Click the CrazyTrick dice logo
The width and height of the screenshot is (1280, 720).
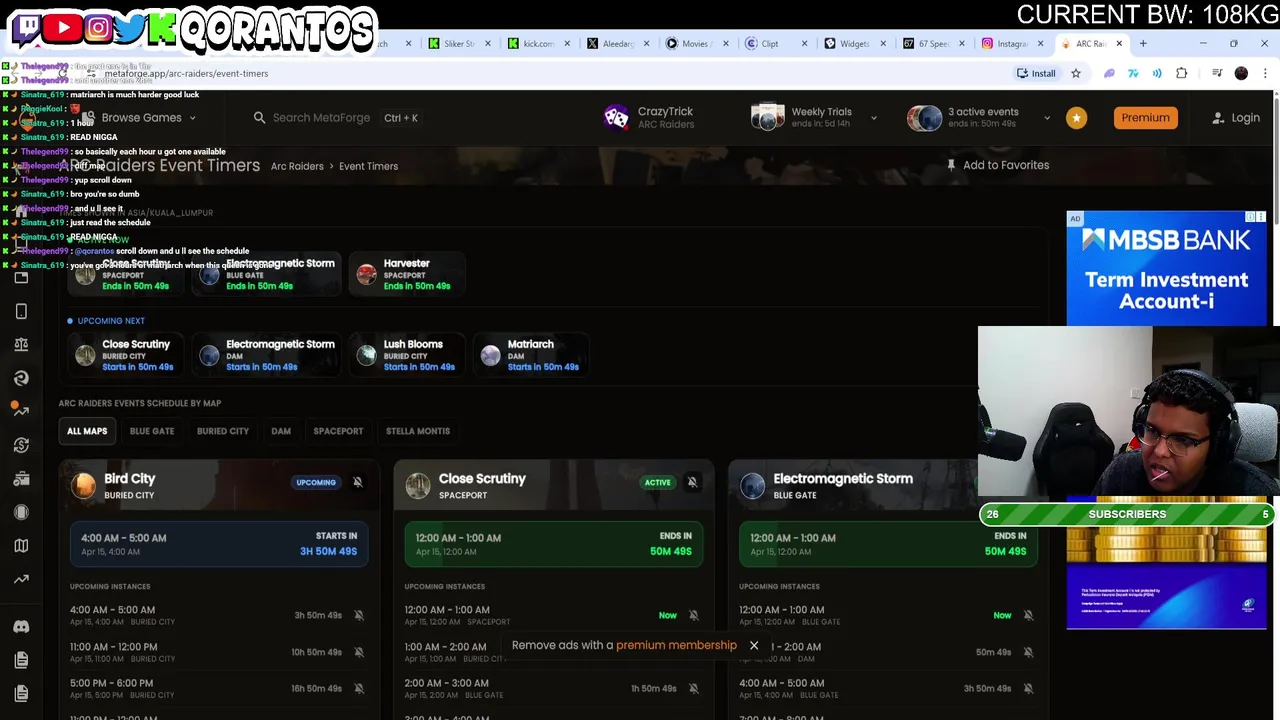point(616,118)
